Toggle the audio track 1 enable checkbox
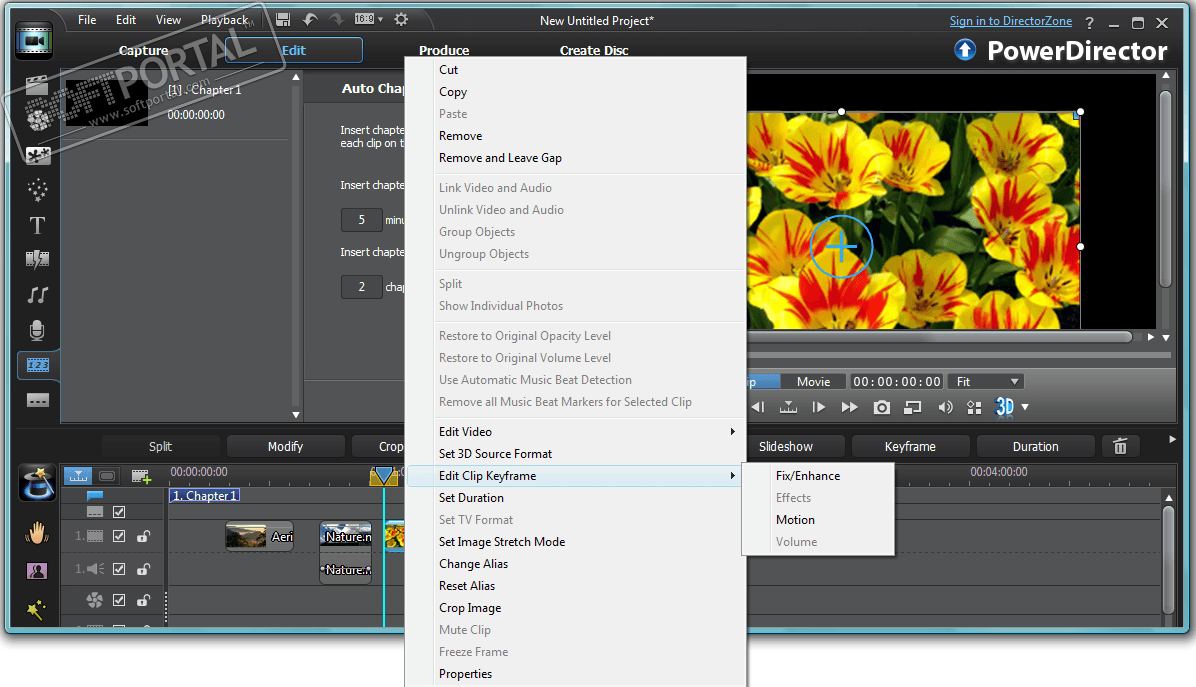The height and width of the screenshot is (687, 1196). [x=119, y=569]
